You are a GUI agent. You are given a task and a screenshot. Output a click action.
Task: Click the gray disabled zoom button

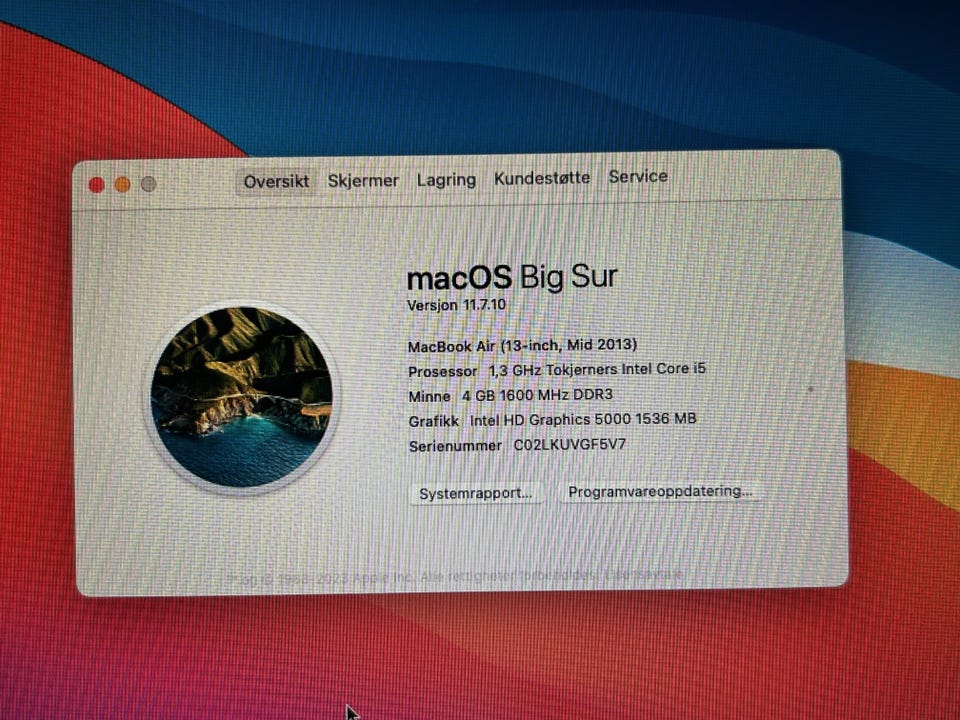(149, 184)
